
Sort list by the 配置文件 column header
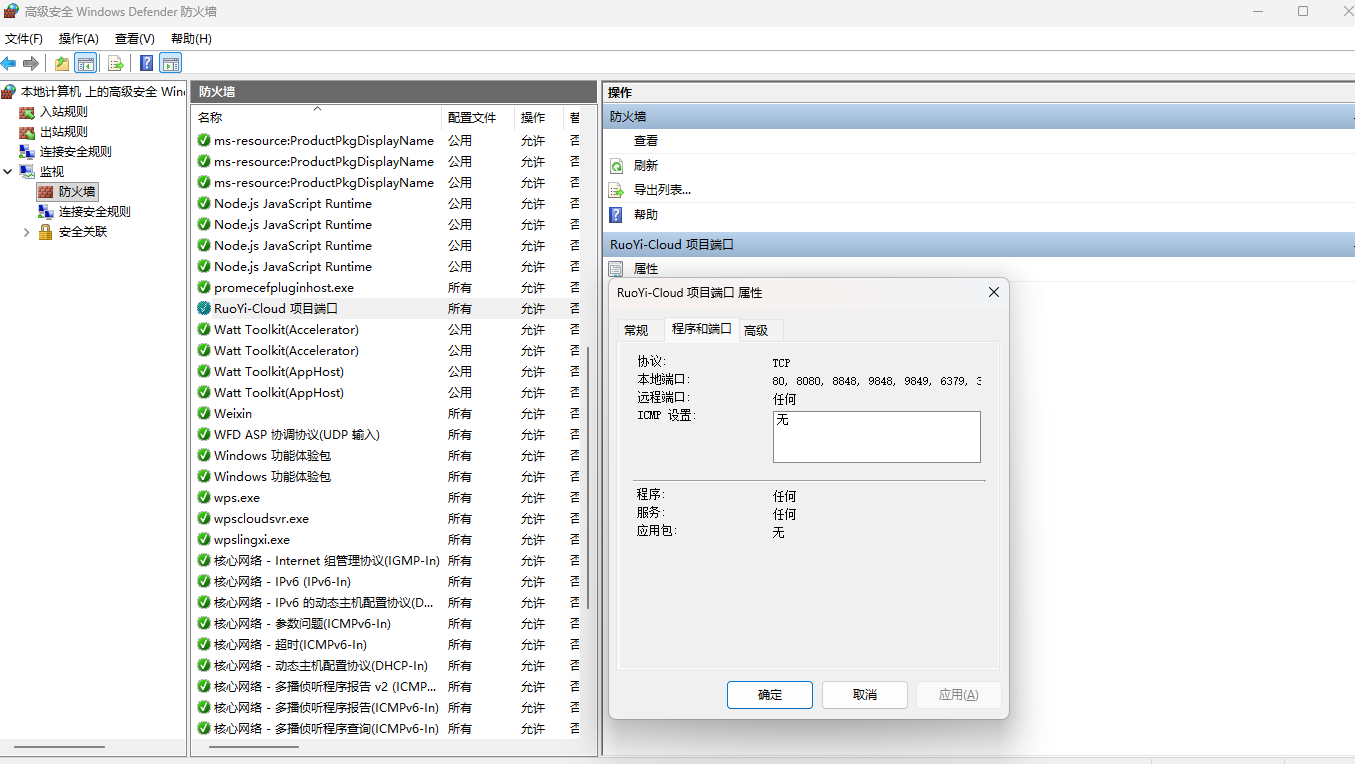point(478,117)
